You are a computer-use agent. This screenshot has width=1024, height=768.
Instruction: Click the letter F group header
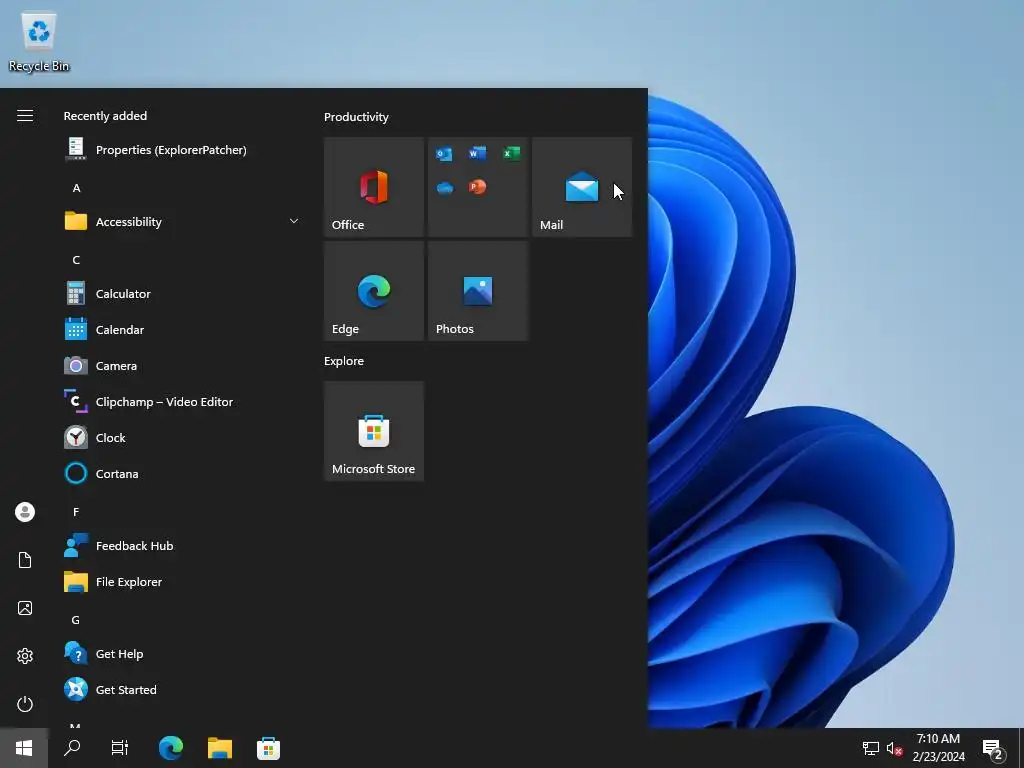76,512
